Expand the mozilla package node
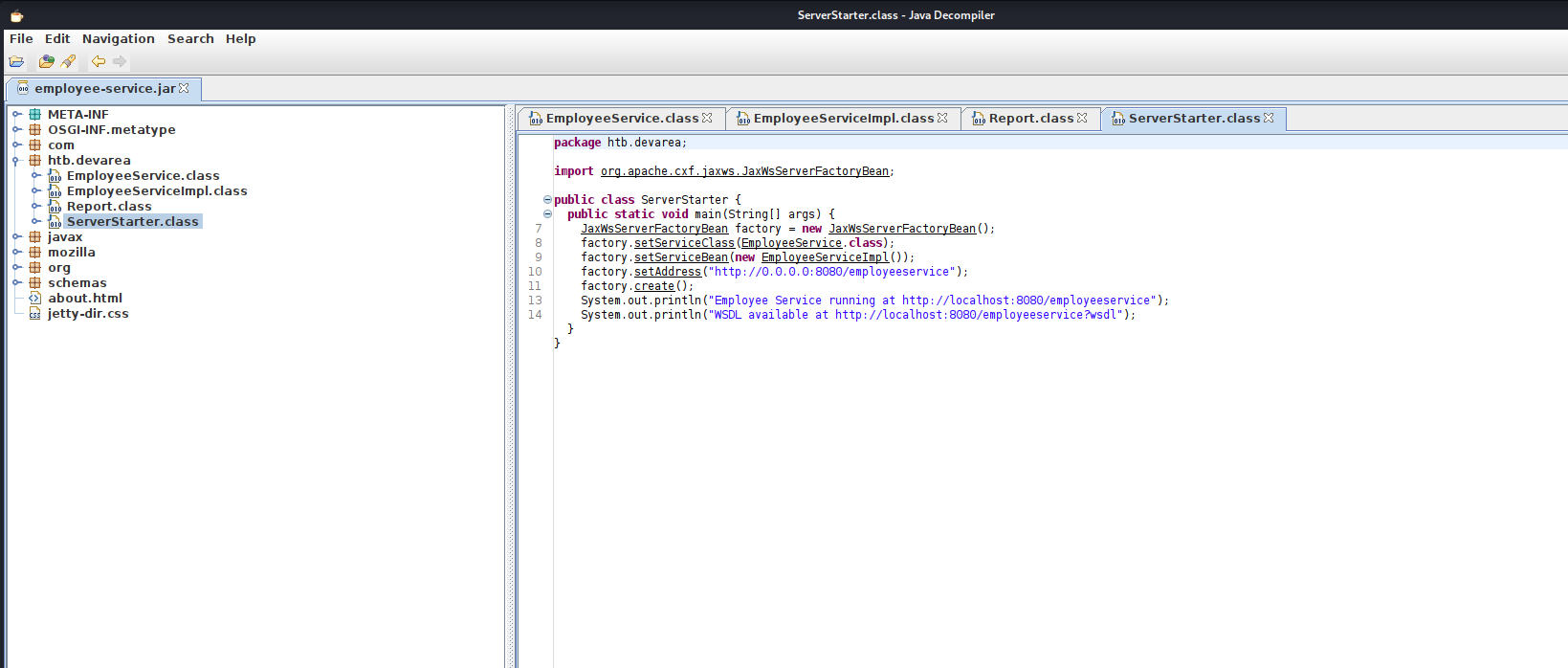The image size is (1568, 668). pyautogui.click(x=16, y=253)
